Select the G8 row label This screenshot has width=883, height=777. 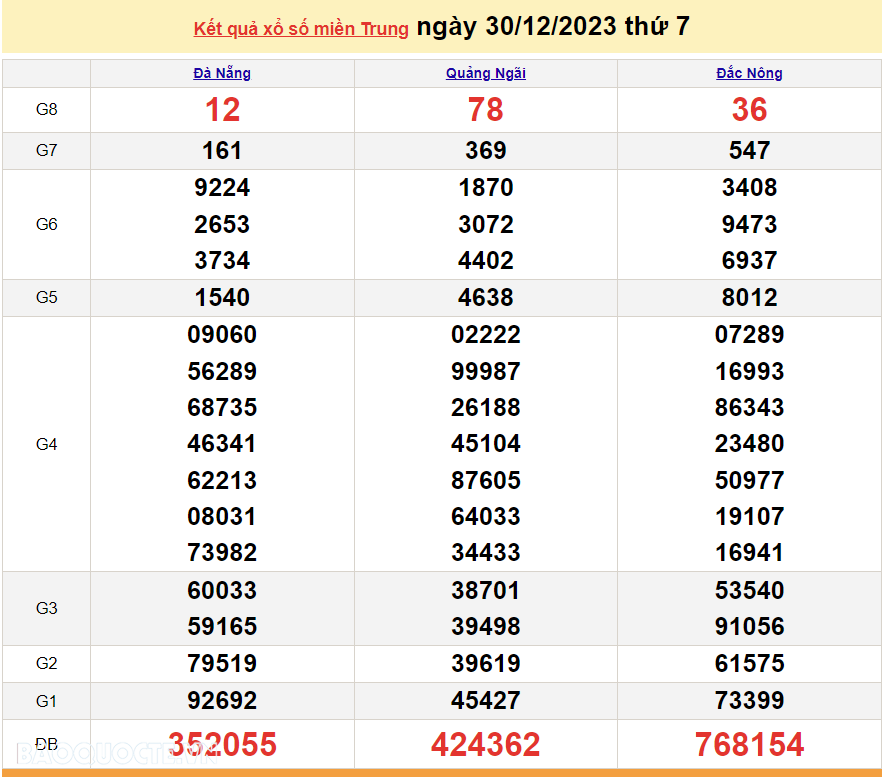tap(47, 110)
